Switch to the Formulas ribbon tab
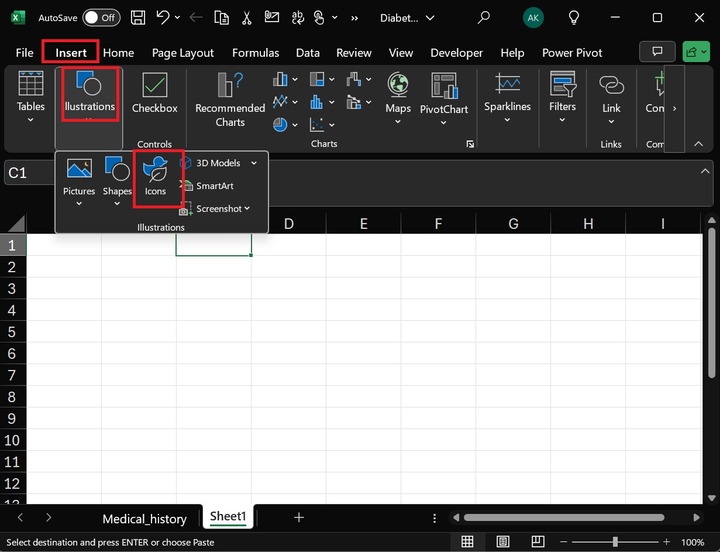The image size is (720, 552). pos(255,53)
